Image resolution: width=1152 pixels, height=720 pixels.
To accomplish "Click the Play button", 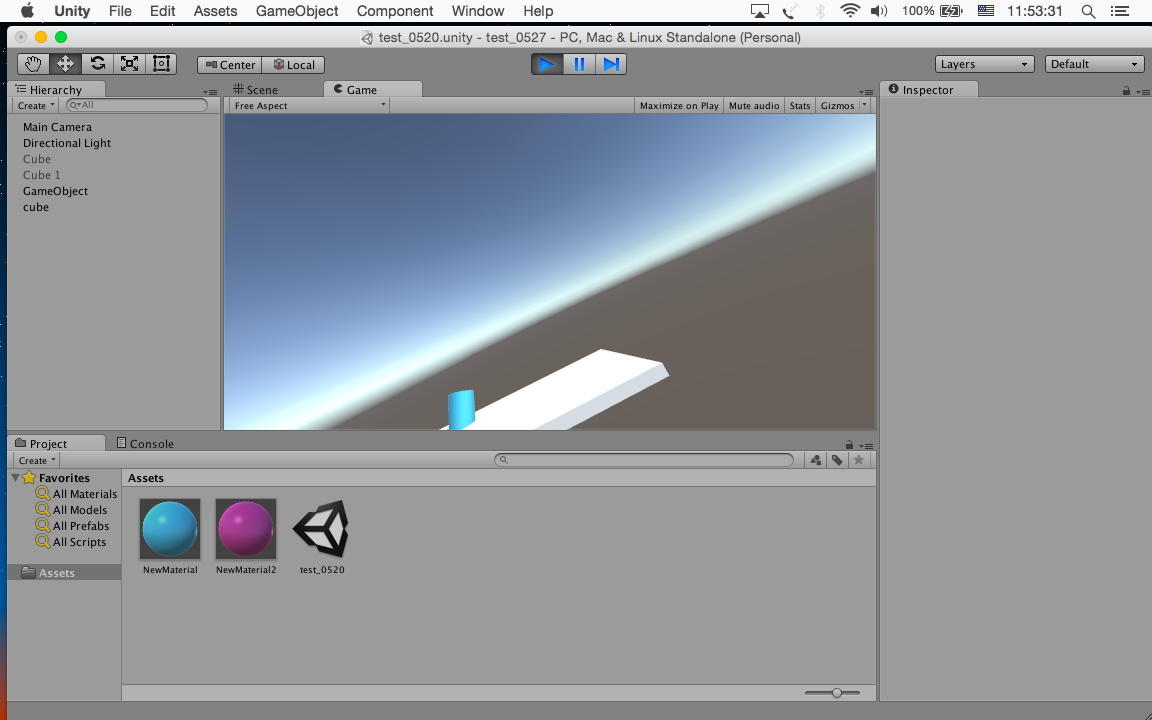I will coord(547,64).
